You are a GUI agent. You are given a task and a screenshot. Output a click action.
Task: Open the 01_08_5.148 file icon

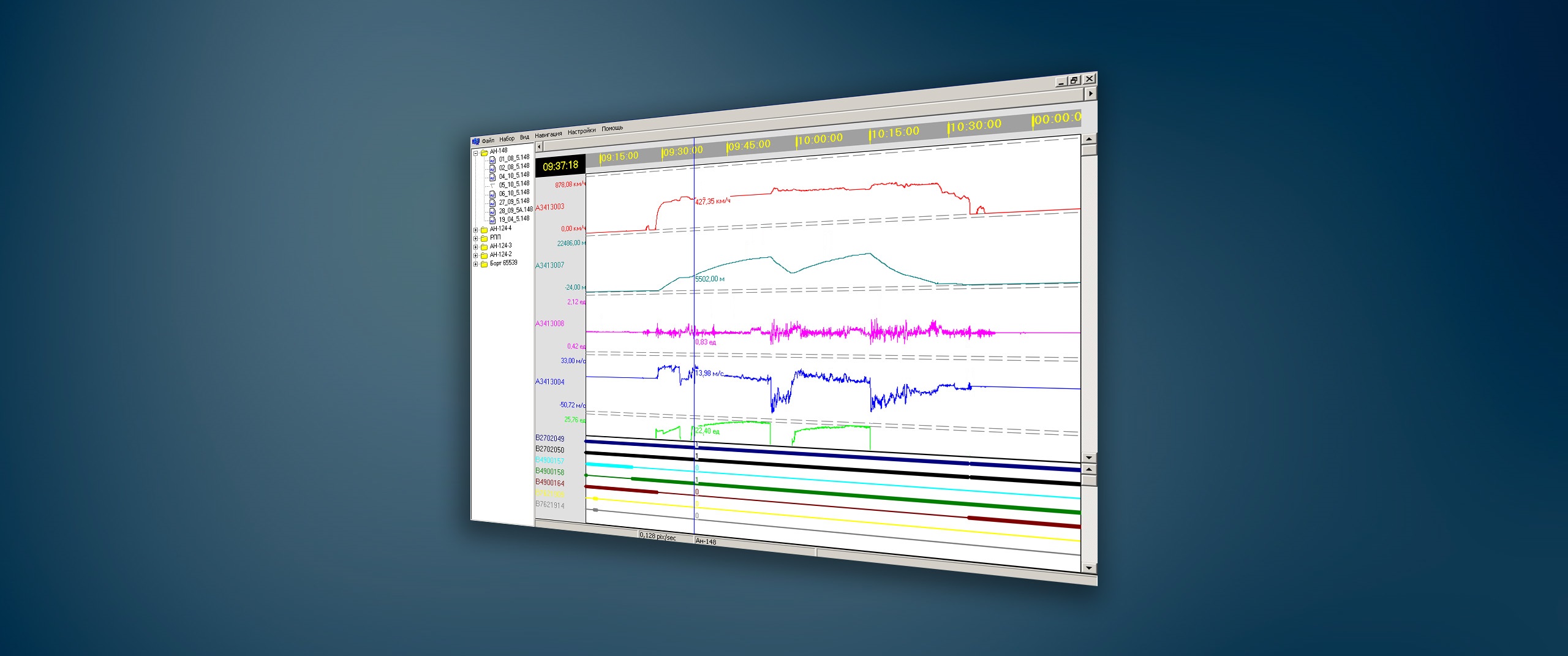tap(492, 160)
